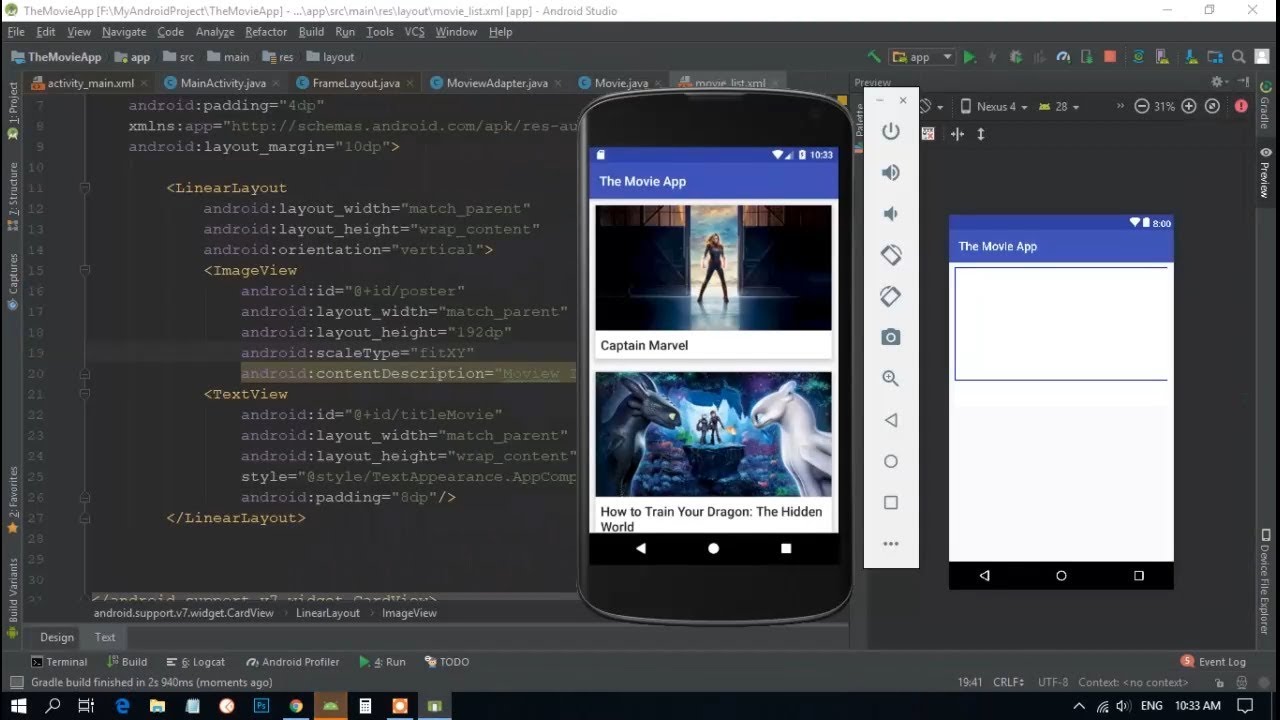The image size is (1280, 720).
Task: Open Search Everywhere with the magnifier icon
Action: tap(1237, 57)
